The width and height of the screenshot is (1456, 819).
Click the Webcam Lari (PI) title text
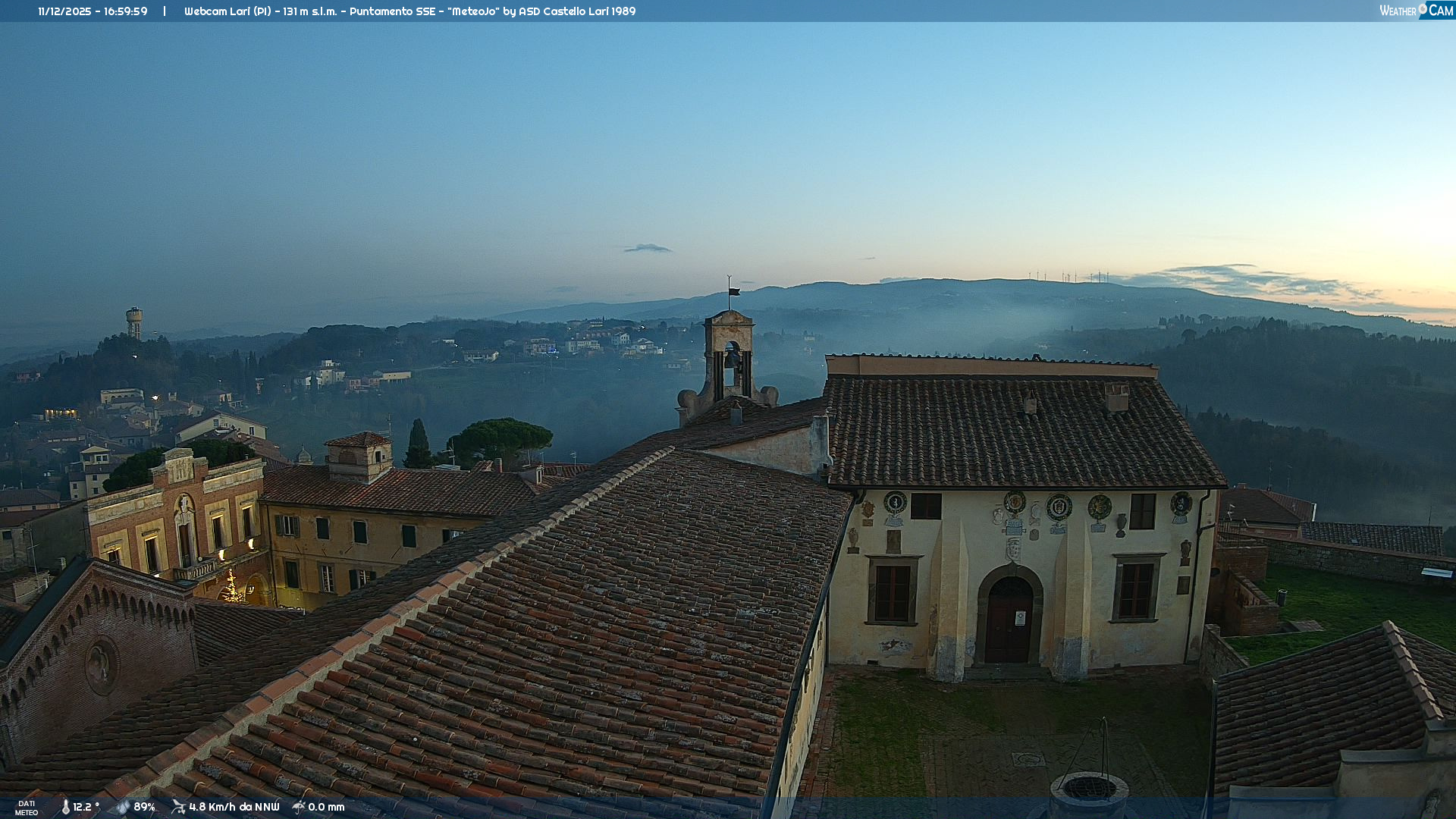point(227,11)
